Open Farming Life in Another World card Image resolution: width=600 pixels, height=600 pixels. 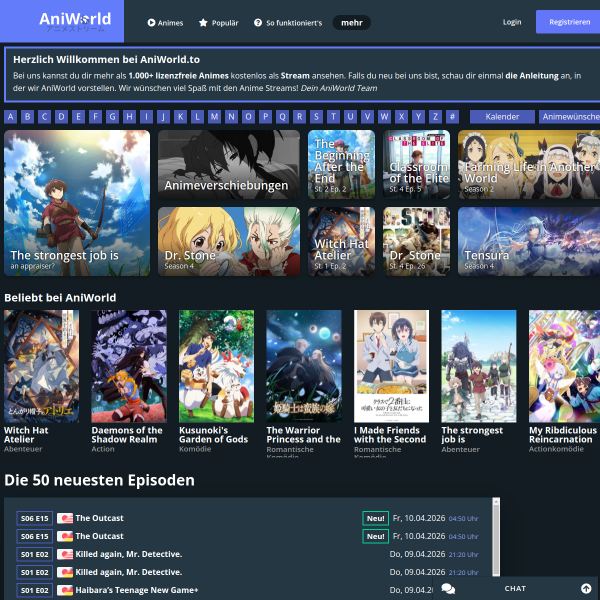point(529,165)
